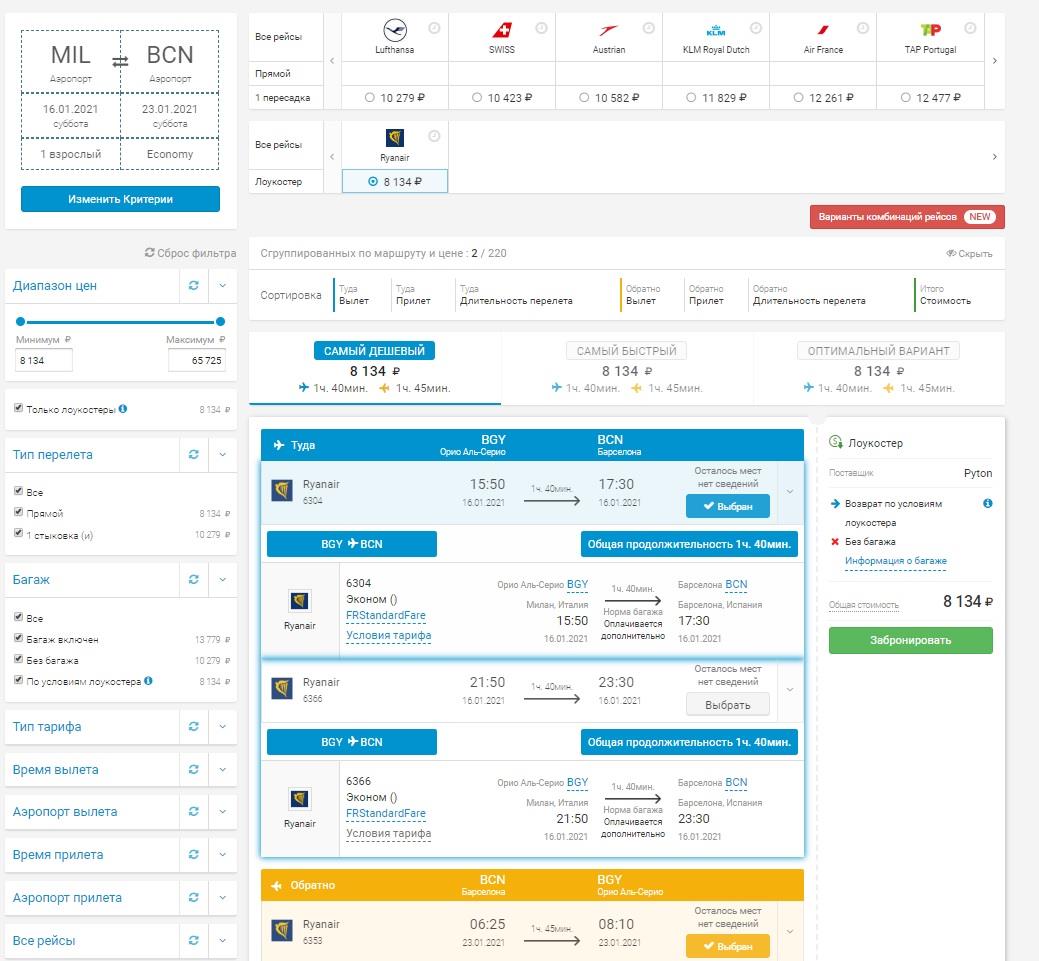This screenshot has width=1039, height=961.
Task: Click the SWISS airline logo
Action: click(502, 30)
